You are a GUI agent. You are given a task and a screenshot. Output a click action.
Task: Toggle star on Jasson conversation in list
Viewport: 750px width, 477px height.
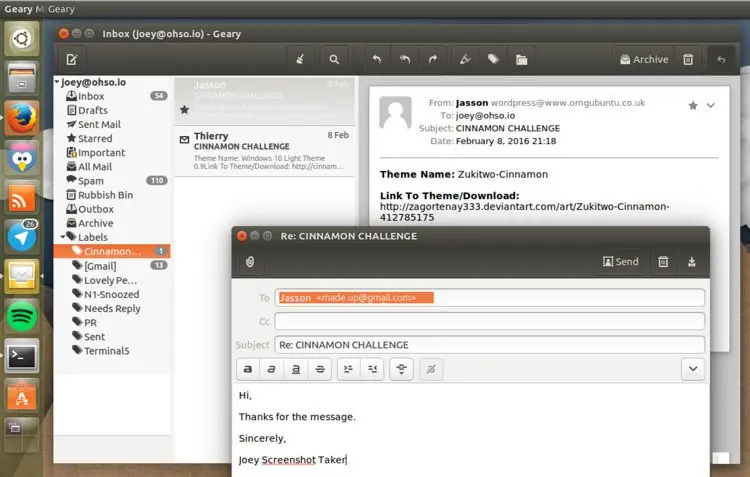[x=185, y=110]
